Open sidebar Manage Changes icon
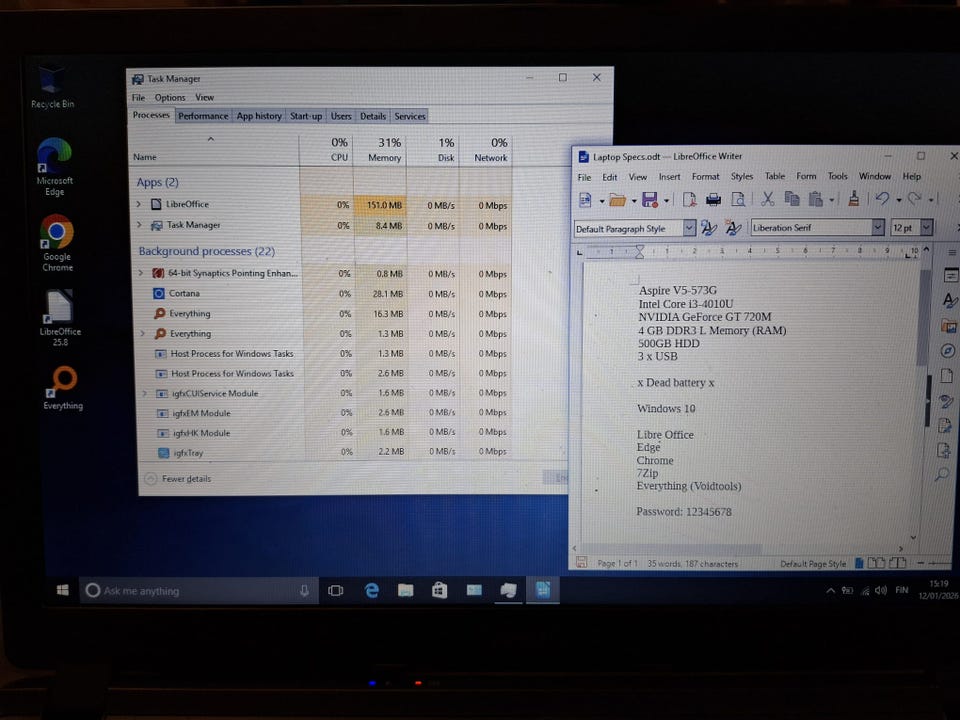This screenshot has height=720, width=960. pyautogui.click(x=945, y=426)
